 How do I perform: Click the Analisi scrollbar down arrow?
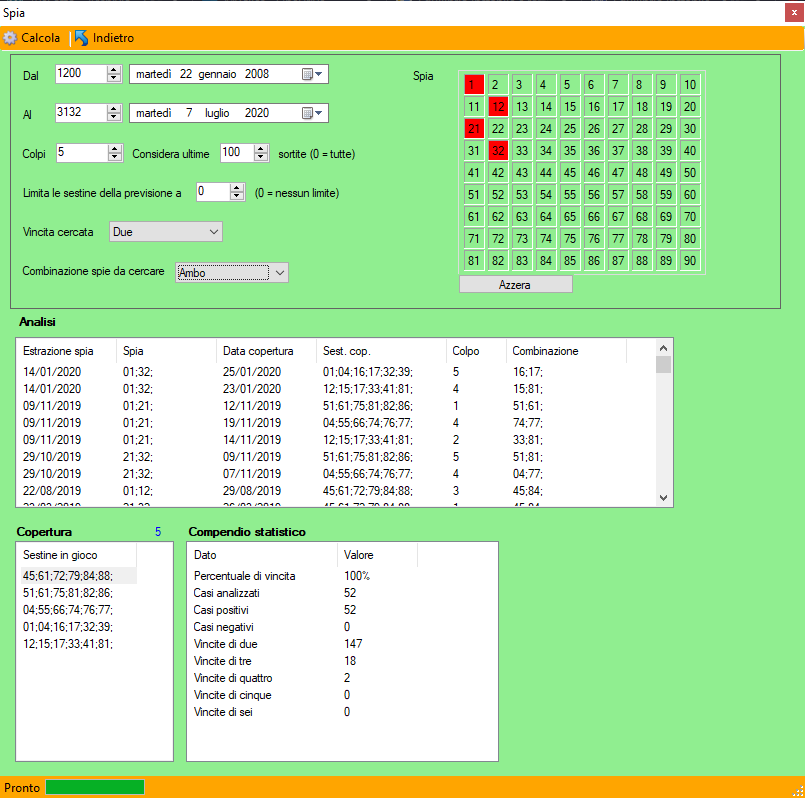click(663, 498)
